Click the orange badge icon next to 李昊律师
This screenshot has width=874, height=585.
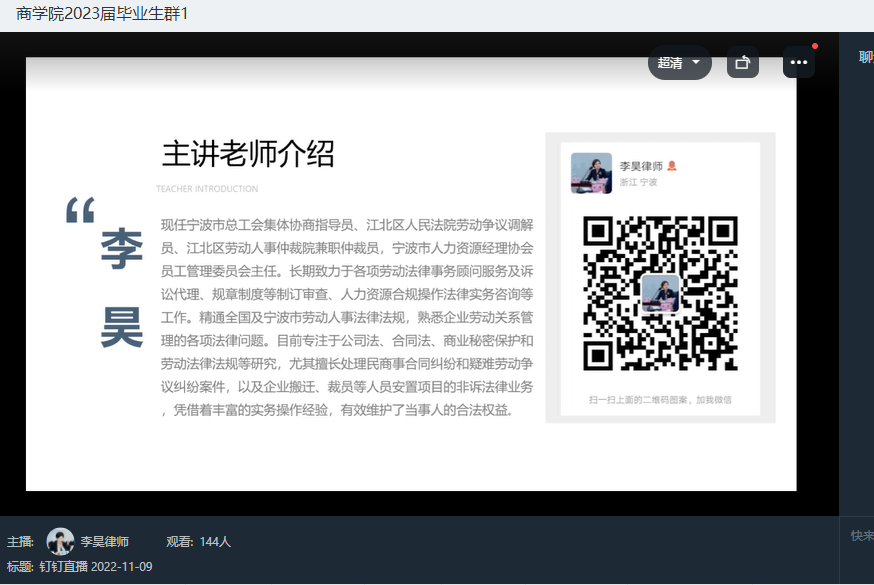[672, 166]
